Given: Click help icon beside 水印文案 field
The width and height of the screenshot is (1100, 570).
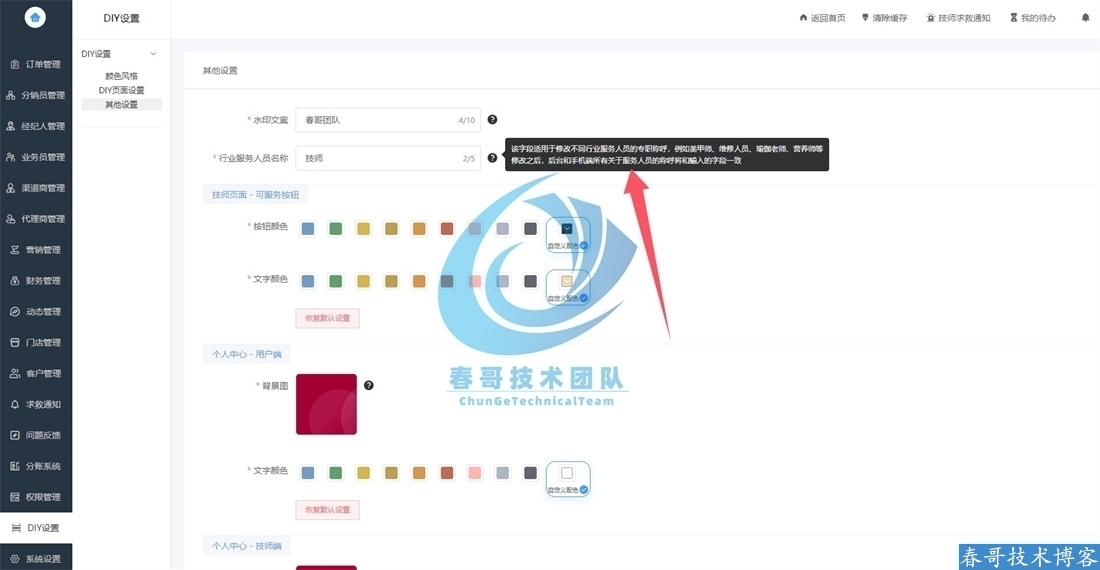Looking at the screenshot, I should click(492, 120).
